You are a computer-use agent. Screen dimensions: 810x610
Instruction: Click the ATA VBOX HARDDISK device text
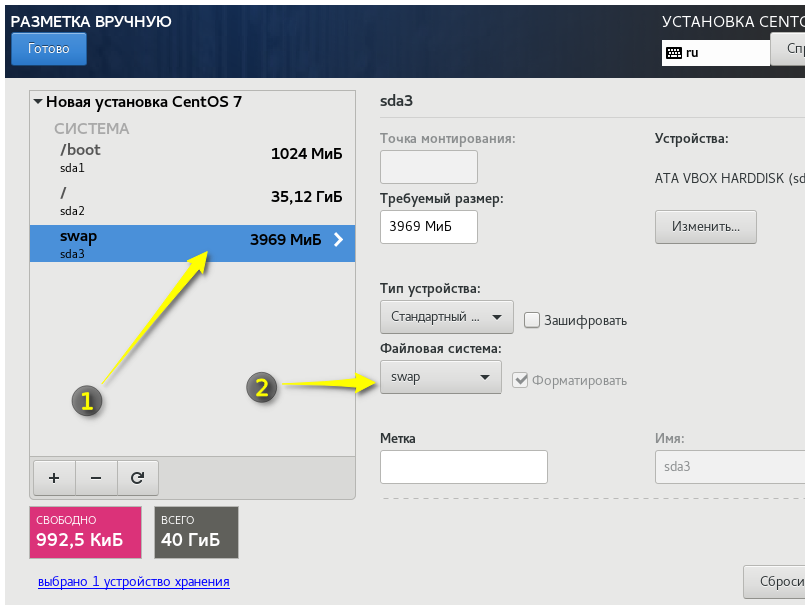(x=729, y=179)
